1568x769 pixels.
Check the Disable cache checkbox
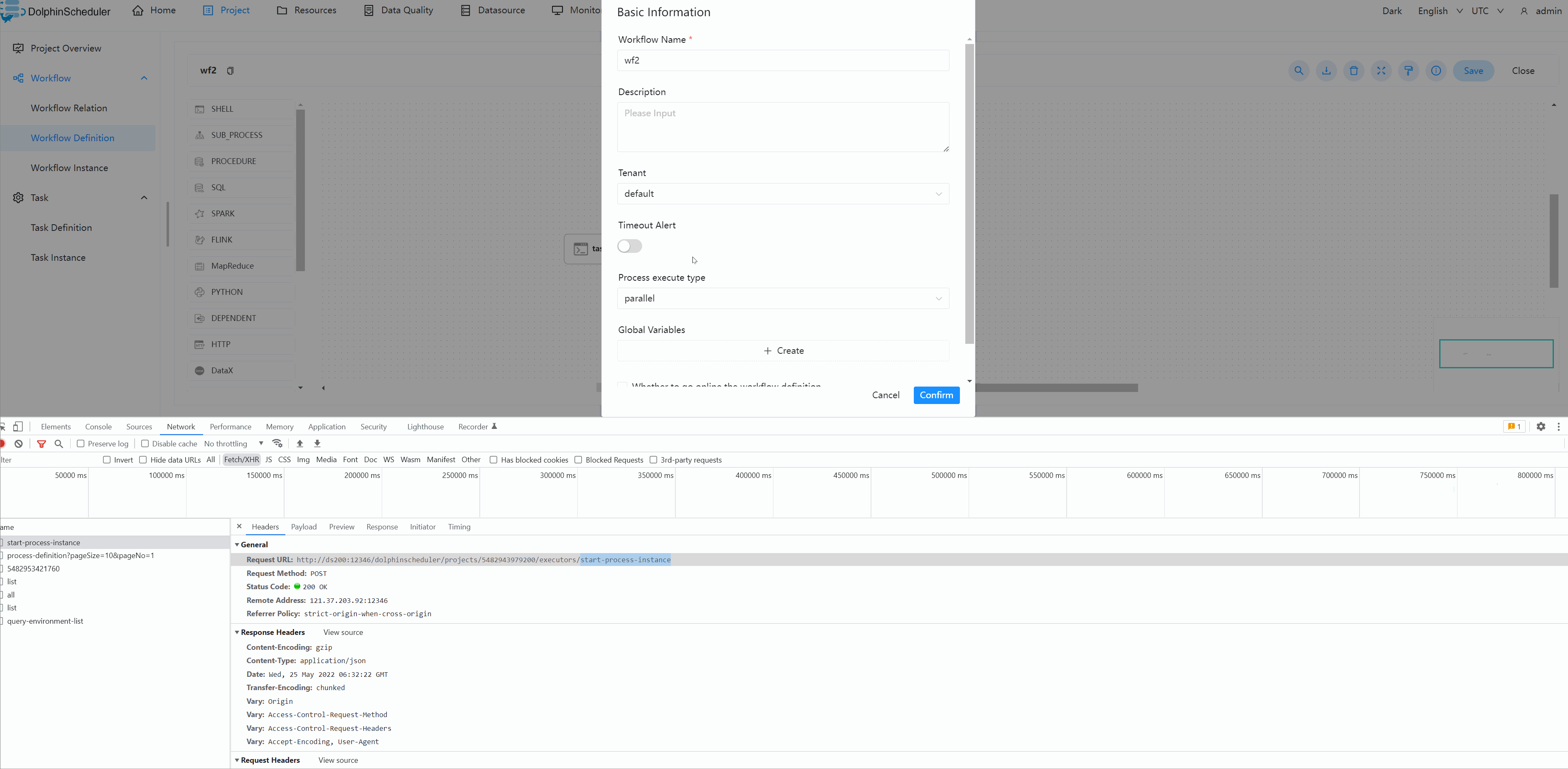point(145,443)
